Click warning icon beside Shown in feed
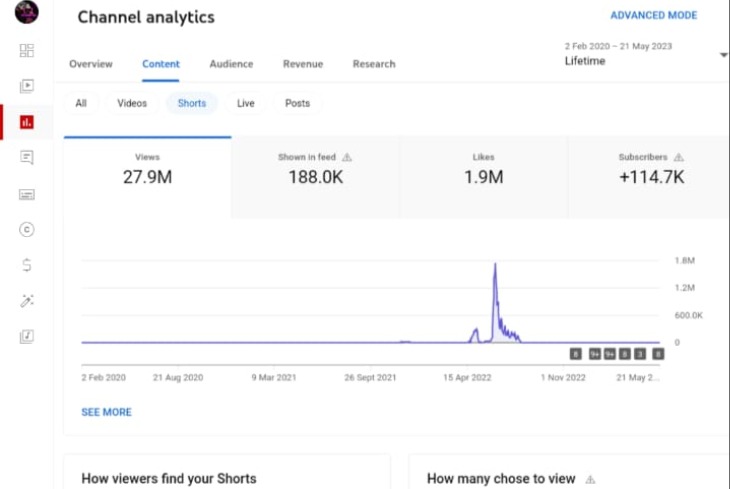 347,157
